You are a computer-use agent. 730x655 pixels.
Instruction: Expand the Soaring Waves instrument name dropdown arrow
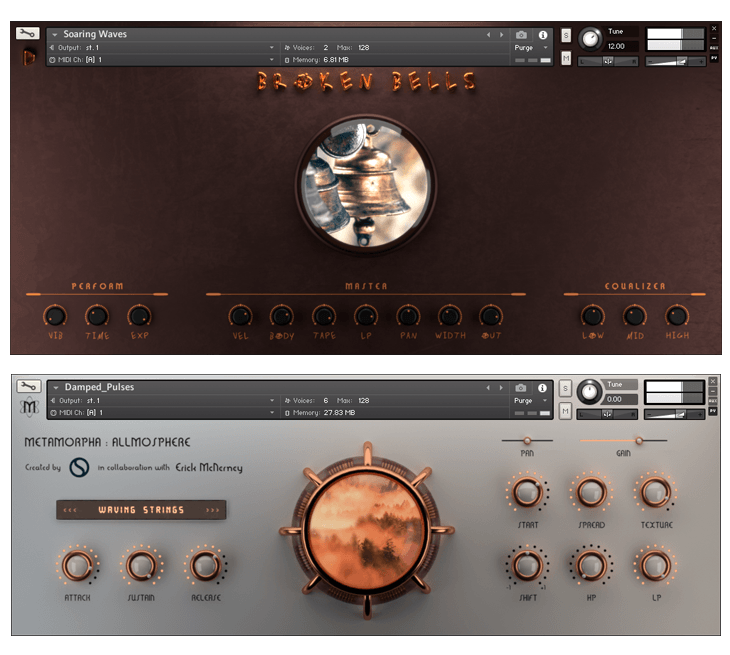(x=55, y=35)
